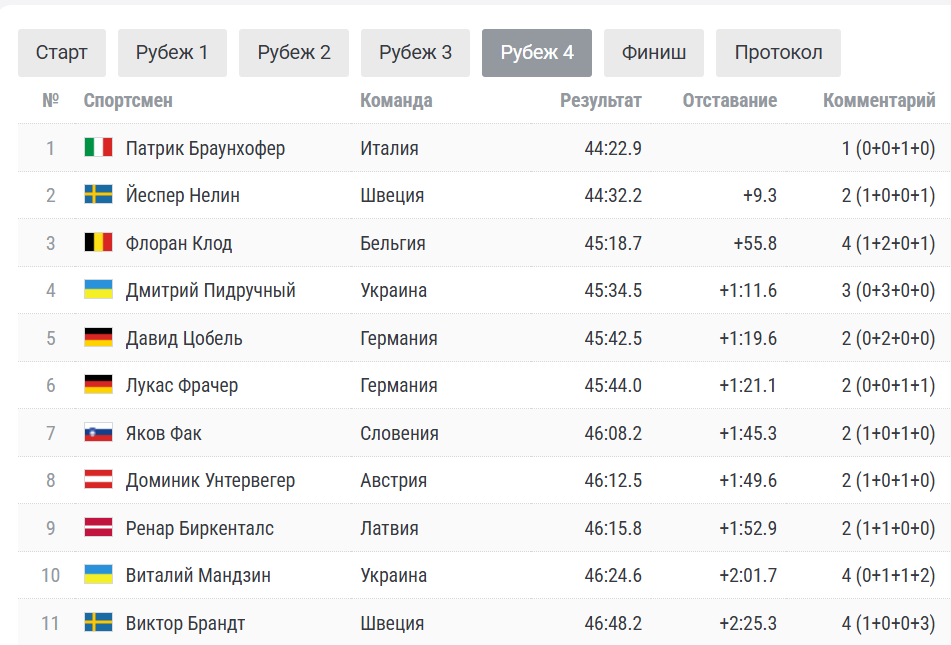Click the Swedish flag beside Виктор Брандт

[97, 623]
